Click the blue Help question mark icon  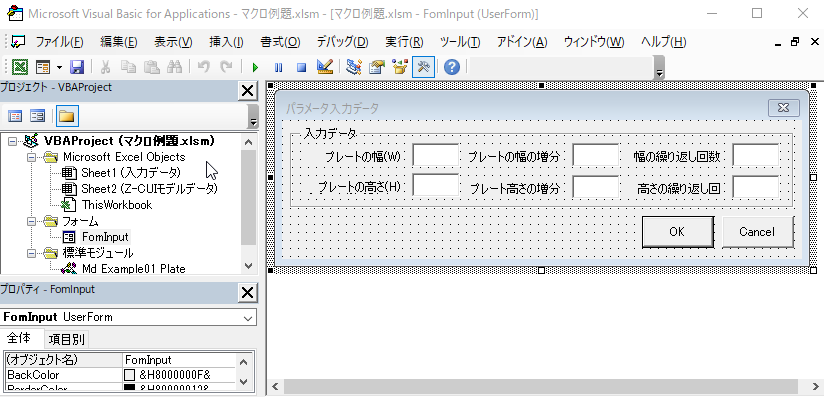pos(452,67)
